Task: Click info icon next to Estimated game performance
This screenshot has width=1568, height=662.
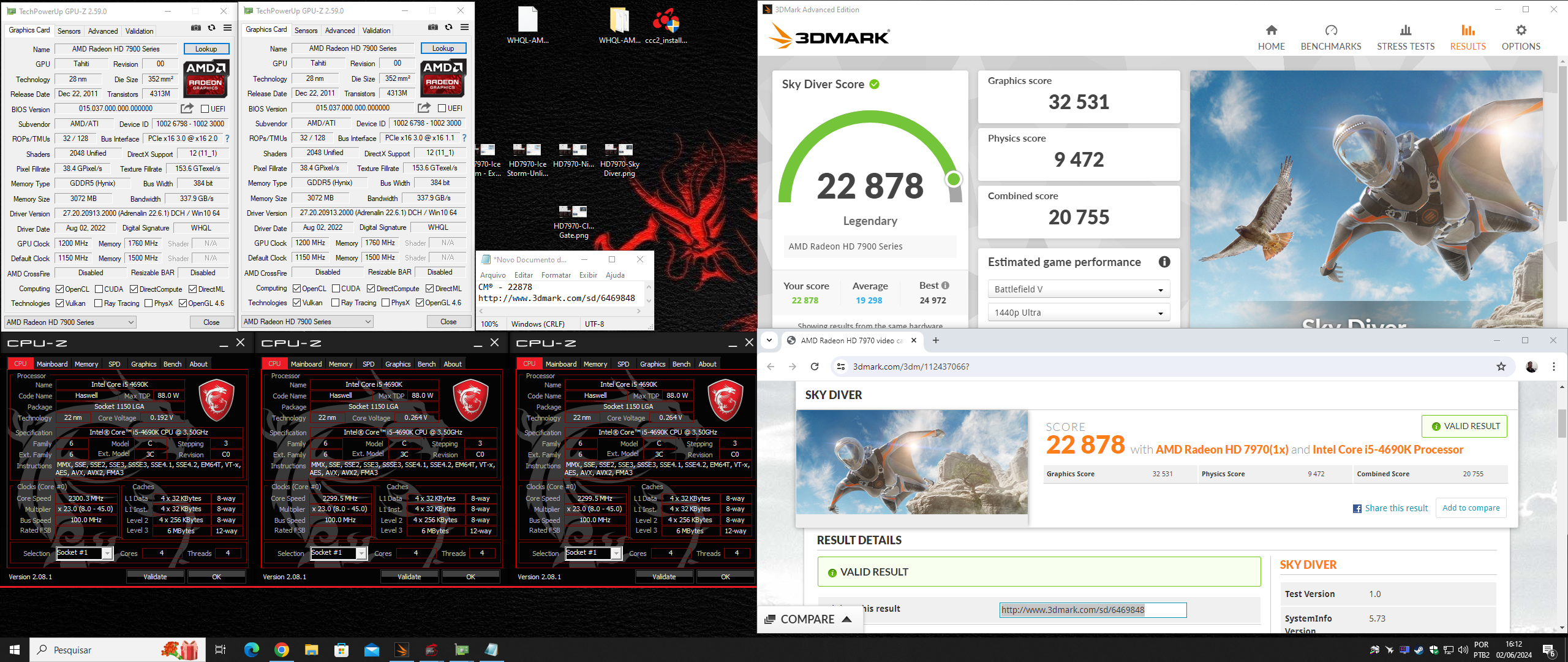Action: [x=1164, y=262]
